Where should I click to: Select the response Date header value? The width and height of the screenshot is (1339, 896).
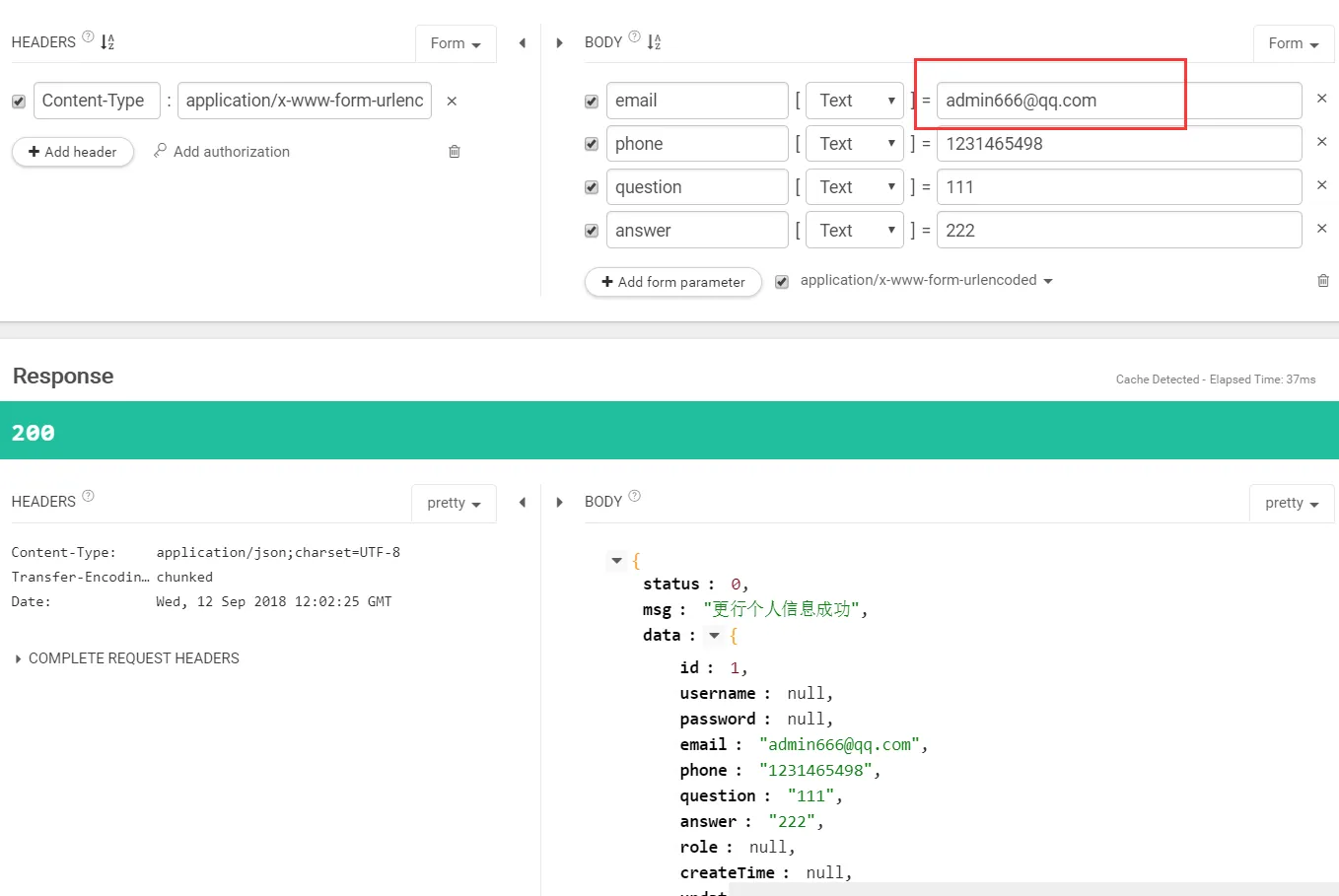(x=274, y=601)
